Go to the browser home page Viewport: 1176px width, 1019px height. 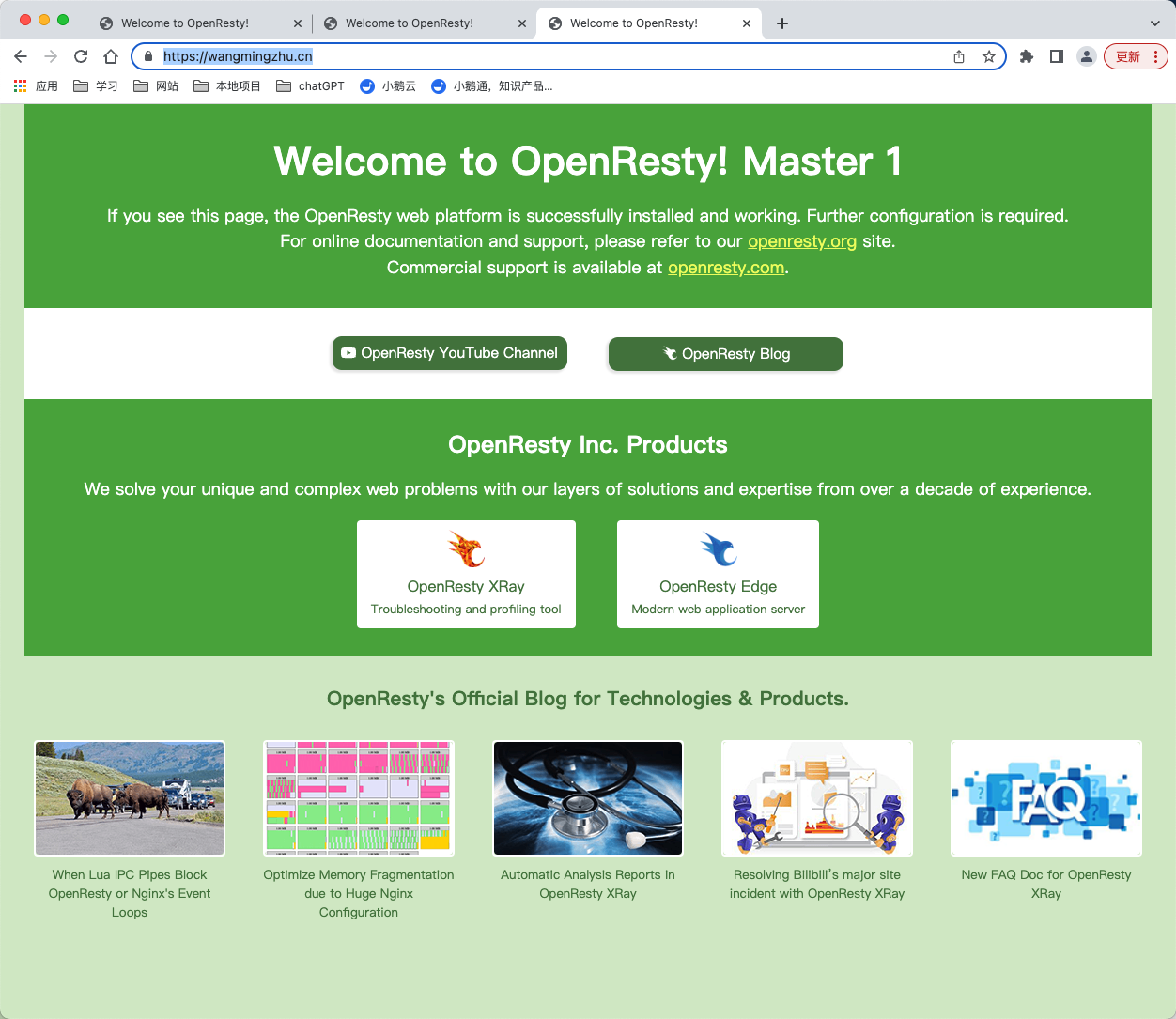111,56
